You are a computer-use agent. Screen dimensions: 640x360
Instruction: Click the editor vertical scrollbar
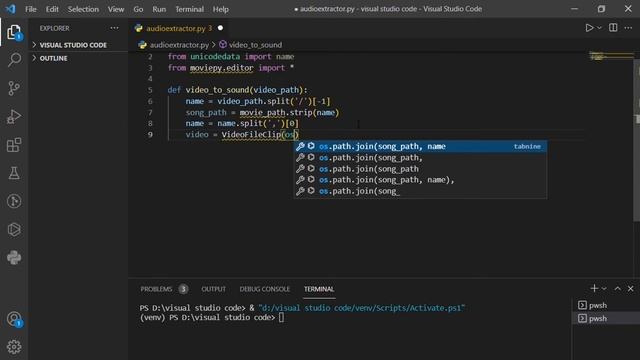pyautogui.click(x=636, y=140)
